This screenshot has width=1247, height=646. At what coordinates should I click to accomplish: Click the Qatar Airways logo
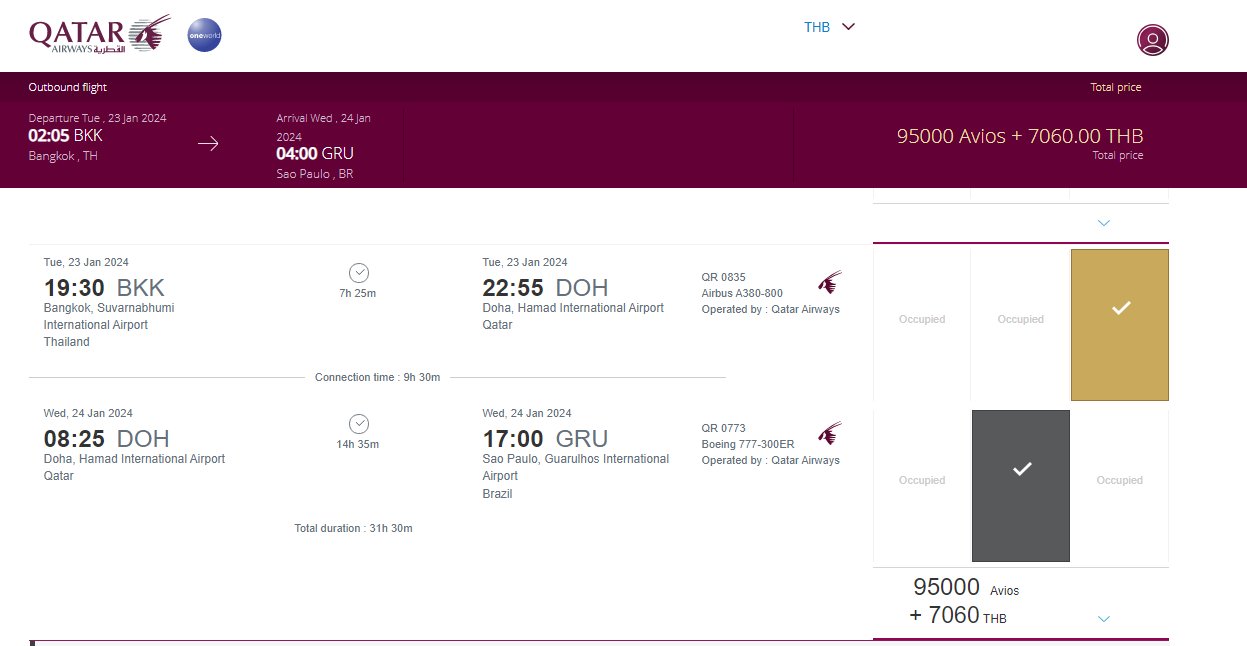pyautogui.click(x=100, y=35)
